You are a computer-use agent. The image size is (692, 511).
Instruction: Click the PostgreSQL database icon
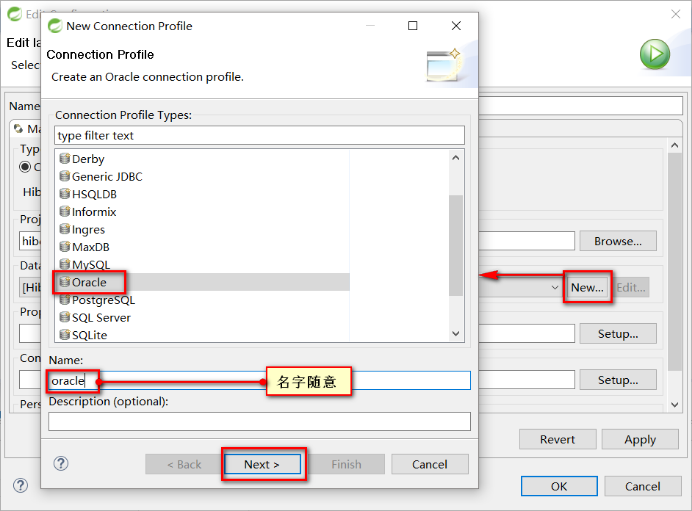point(65,300)
